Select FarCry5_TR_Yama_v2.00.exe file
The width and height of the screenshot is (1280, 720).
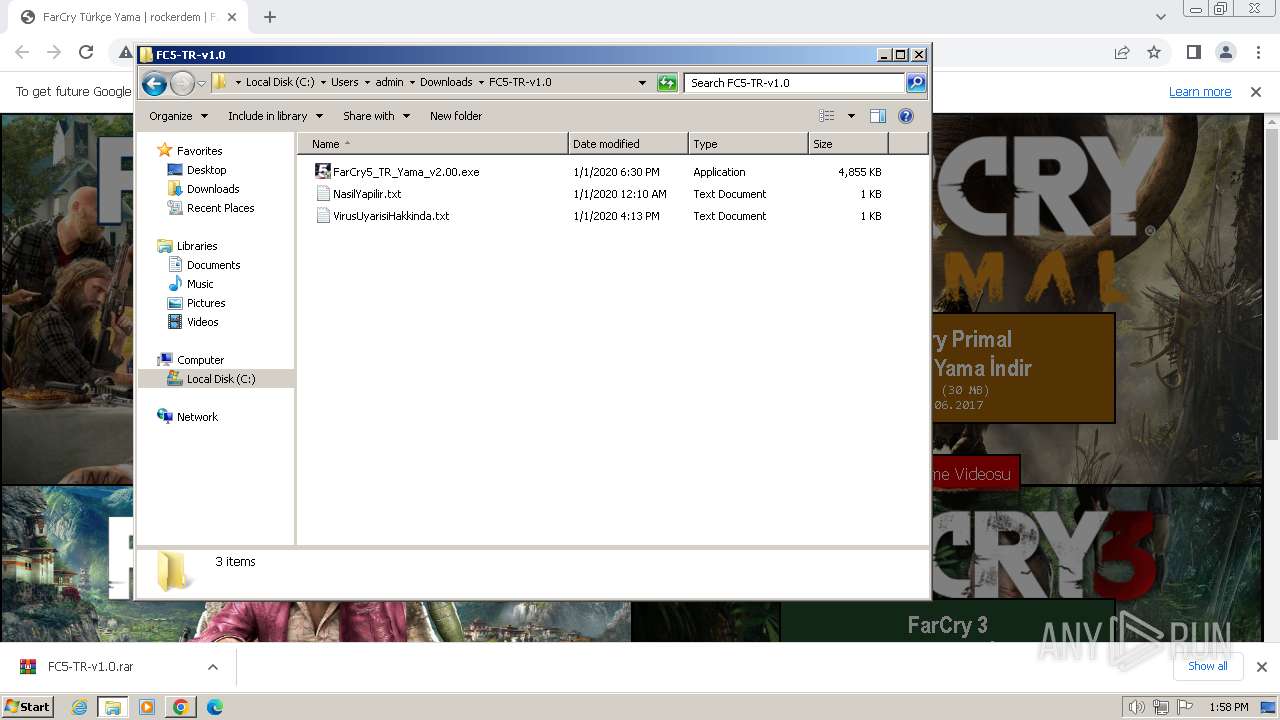click(x=406, y=172)
